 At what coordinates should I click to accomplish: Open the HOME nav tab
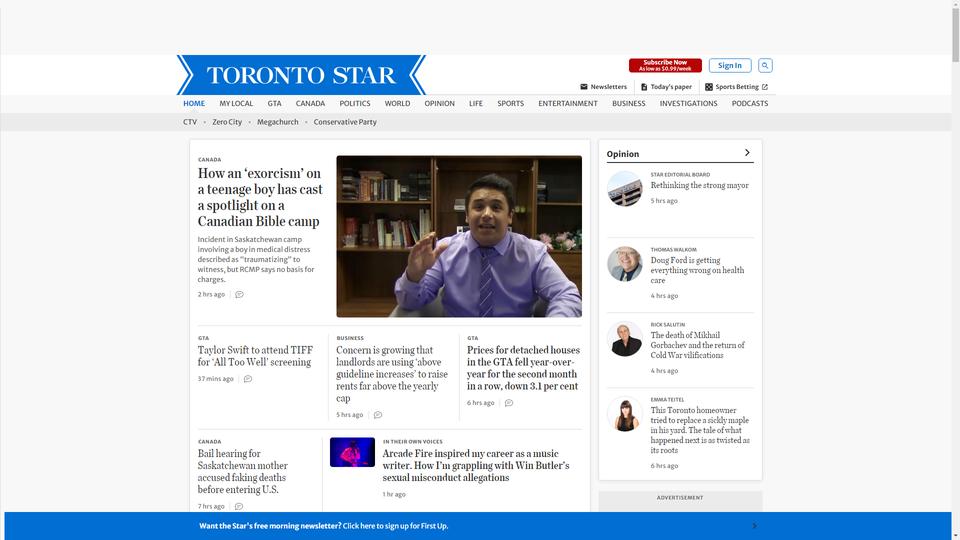coord(194,103)
